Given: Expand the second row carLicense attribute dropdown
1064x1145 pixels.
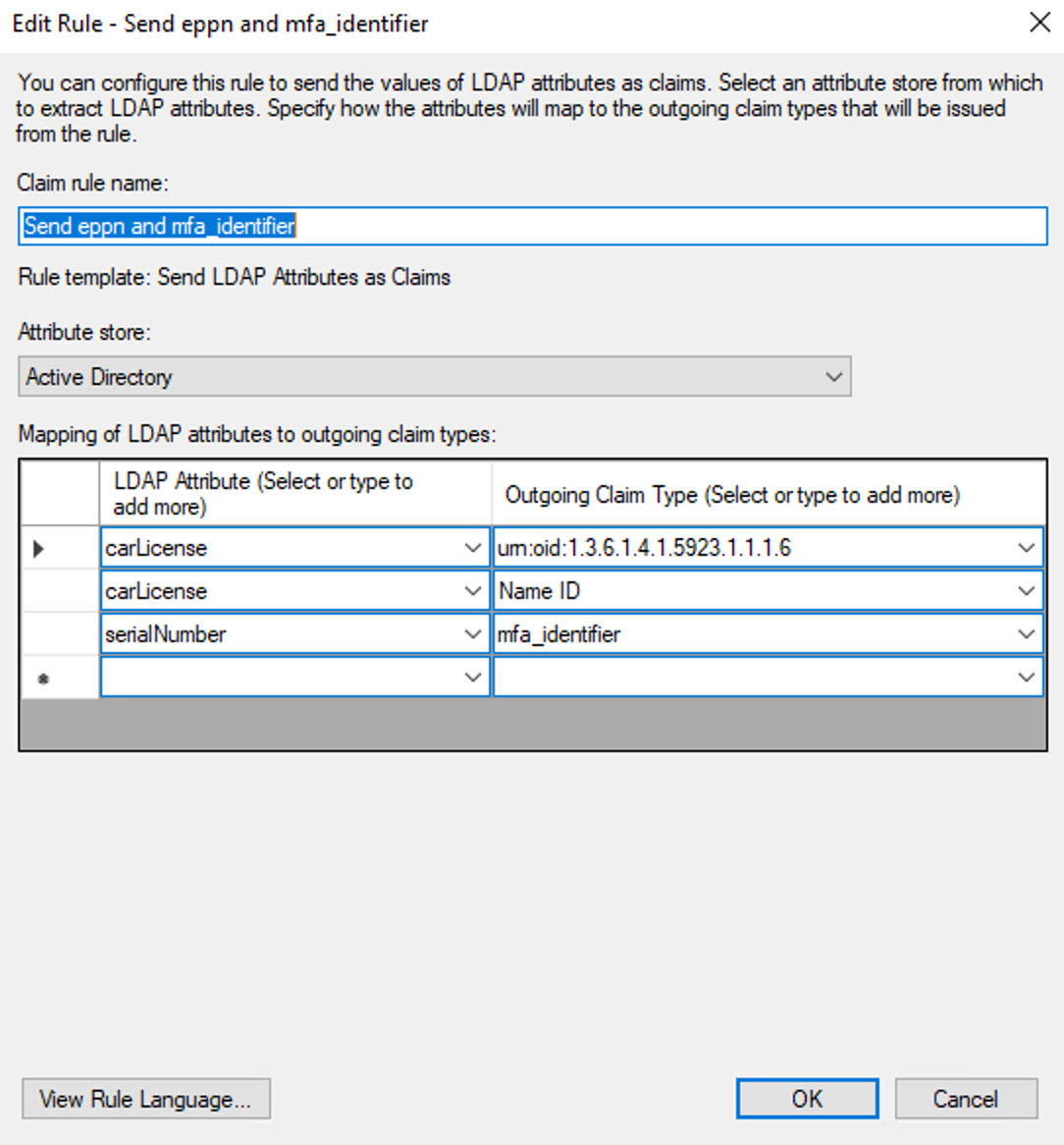Looking at the screenshot, I should [x=472, y=591].
